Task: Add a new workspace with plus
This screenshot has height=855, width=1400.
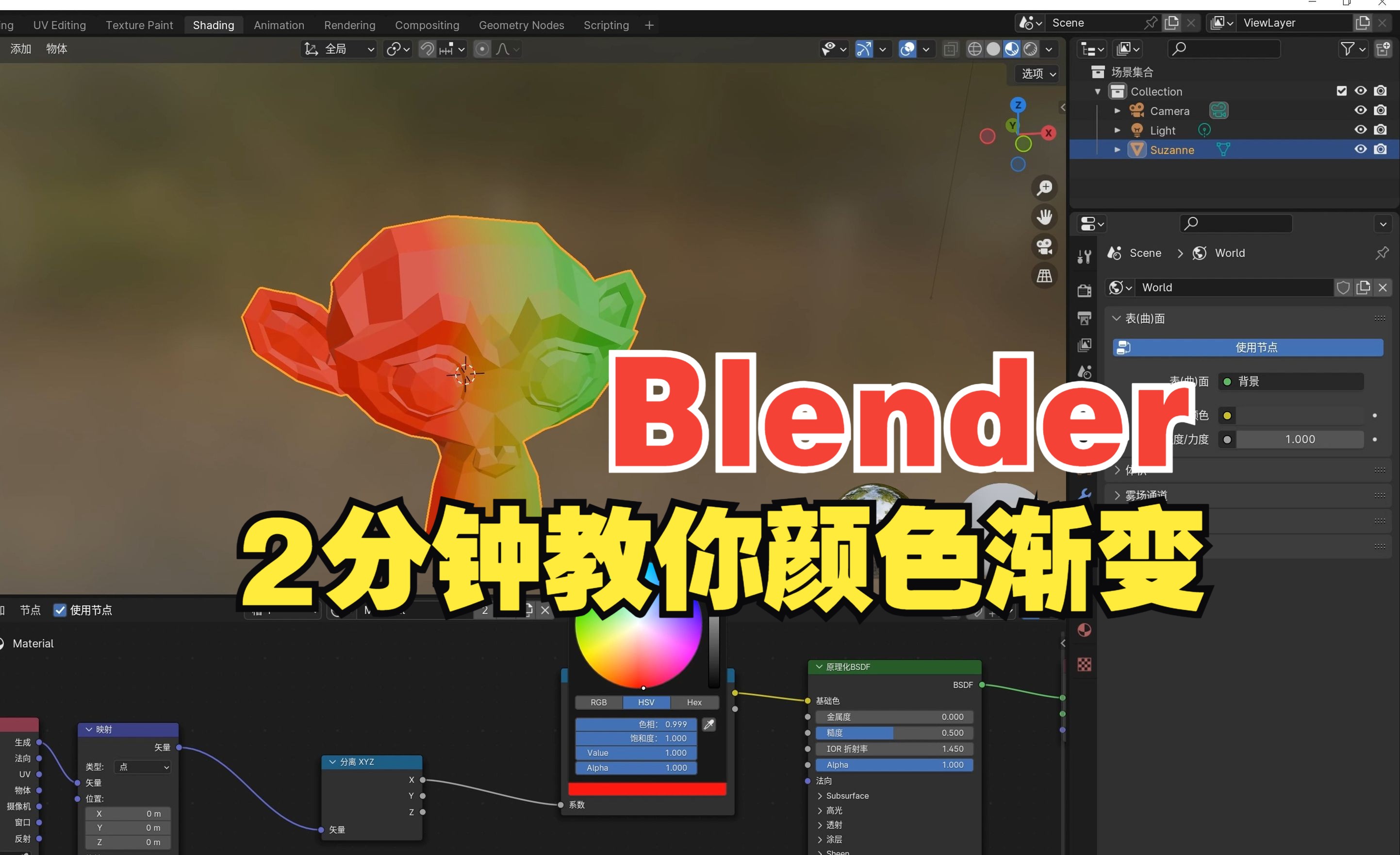Action: click(649, 25)
